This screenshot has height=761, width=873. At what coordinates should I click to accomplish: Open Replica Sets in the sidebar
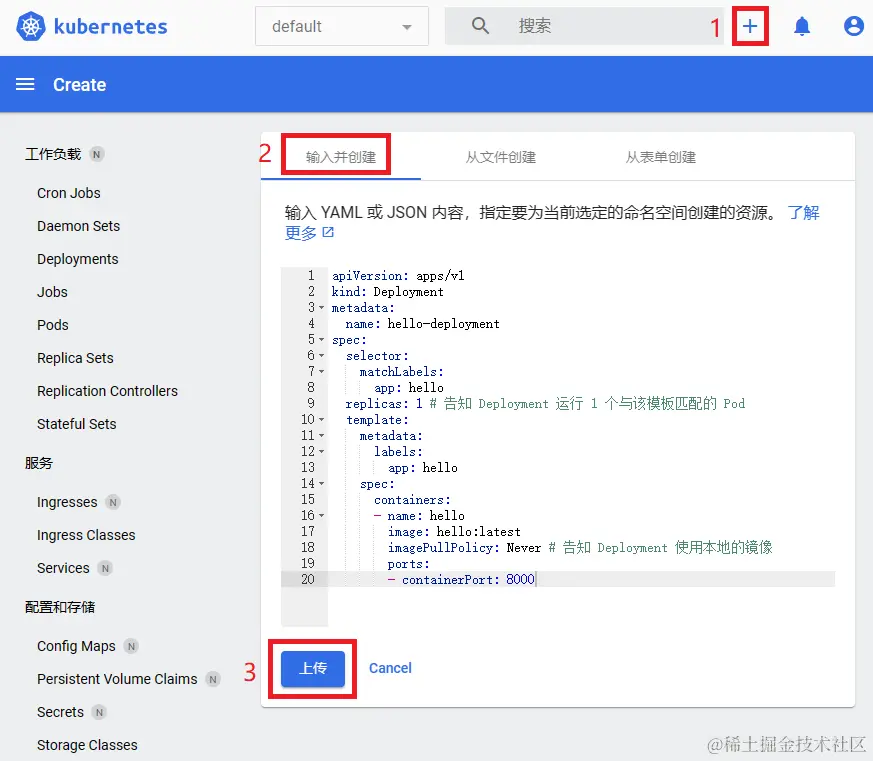[x=75, y=358]
